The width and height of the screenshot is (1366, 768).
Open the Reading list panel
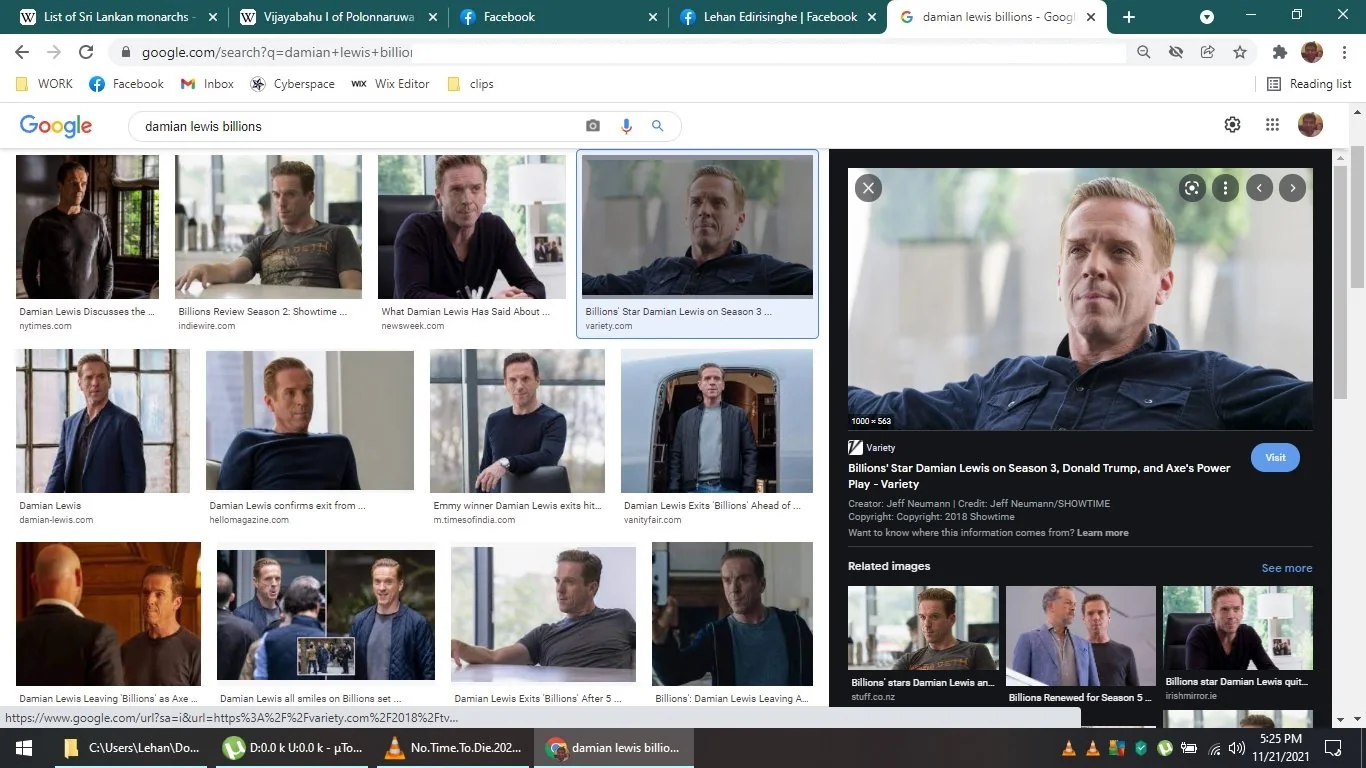tap(1309, 84)
